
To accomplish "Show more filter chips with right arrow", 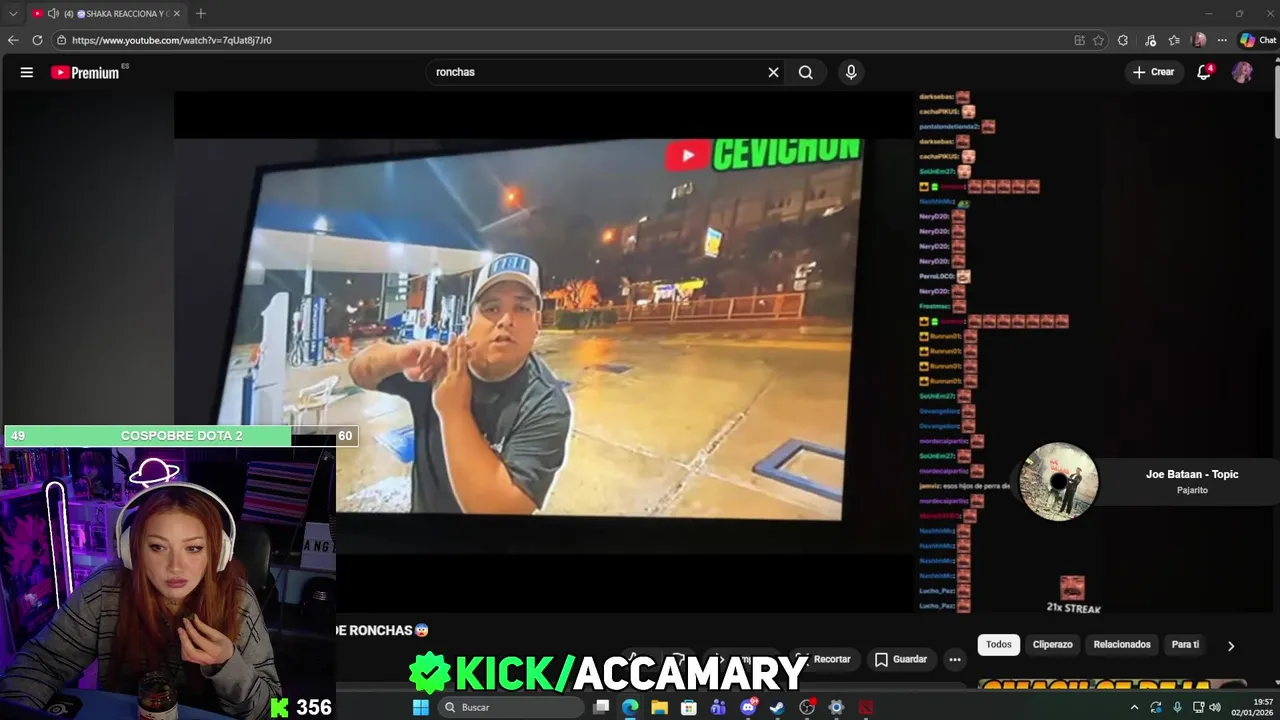I will click(x=1231, y=645).
